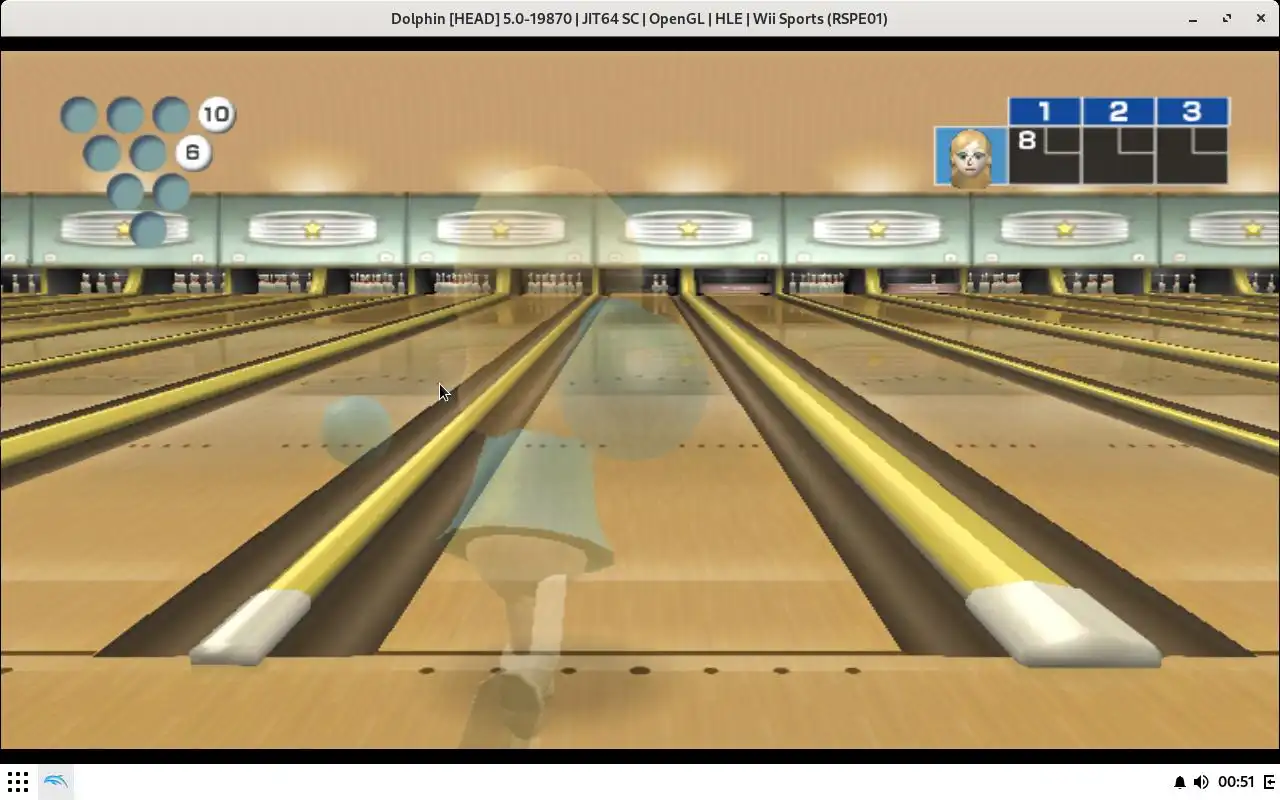This screenshot has width=1280, height=800.
Task: Click frame 2 header on scoreboard
Action: tap(1119, 111)
